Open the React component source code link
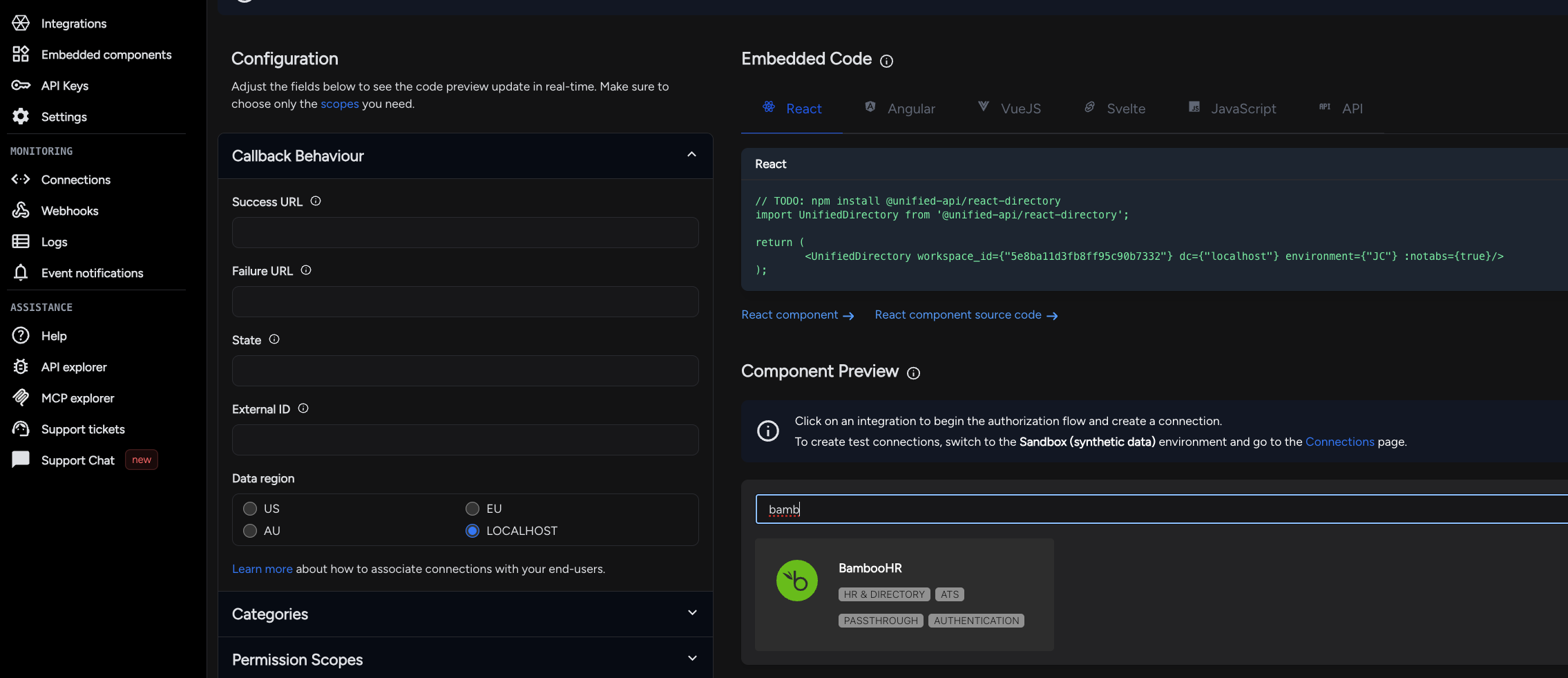Image resolution: width=1568 pixels, height=678 pixels. point(966,315)
